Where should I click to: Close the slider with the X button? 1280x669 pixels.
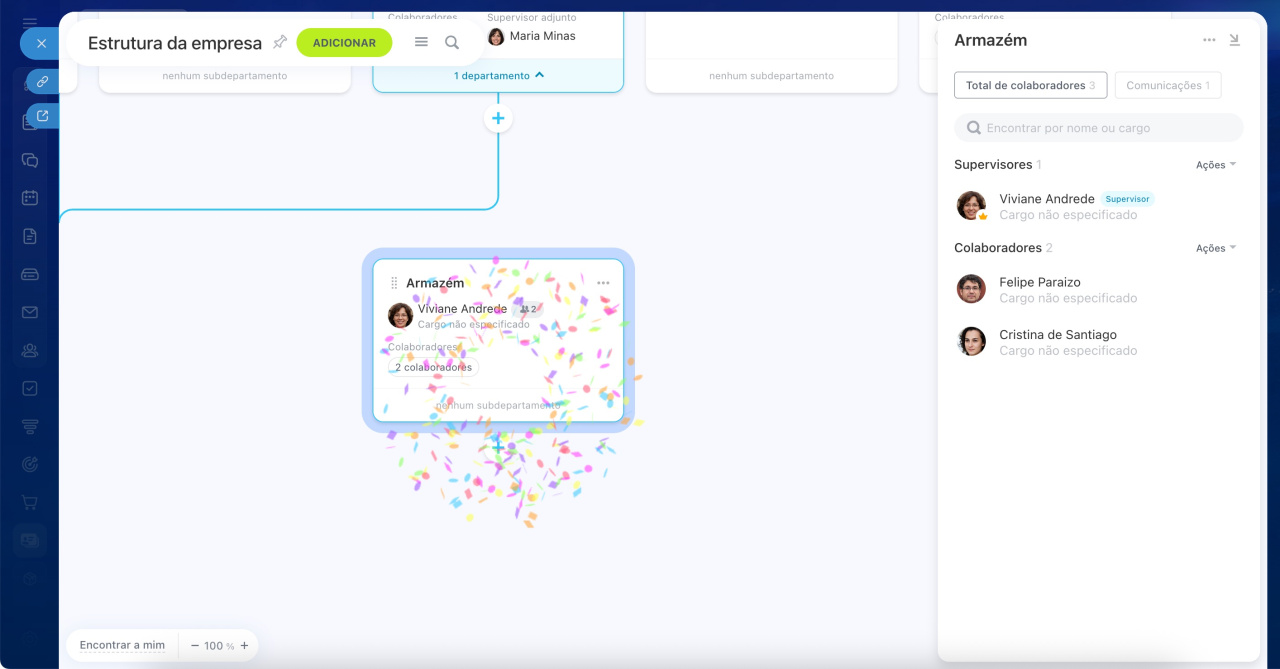40,43
